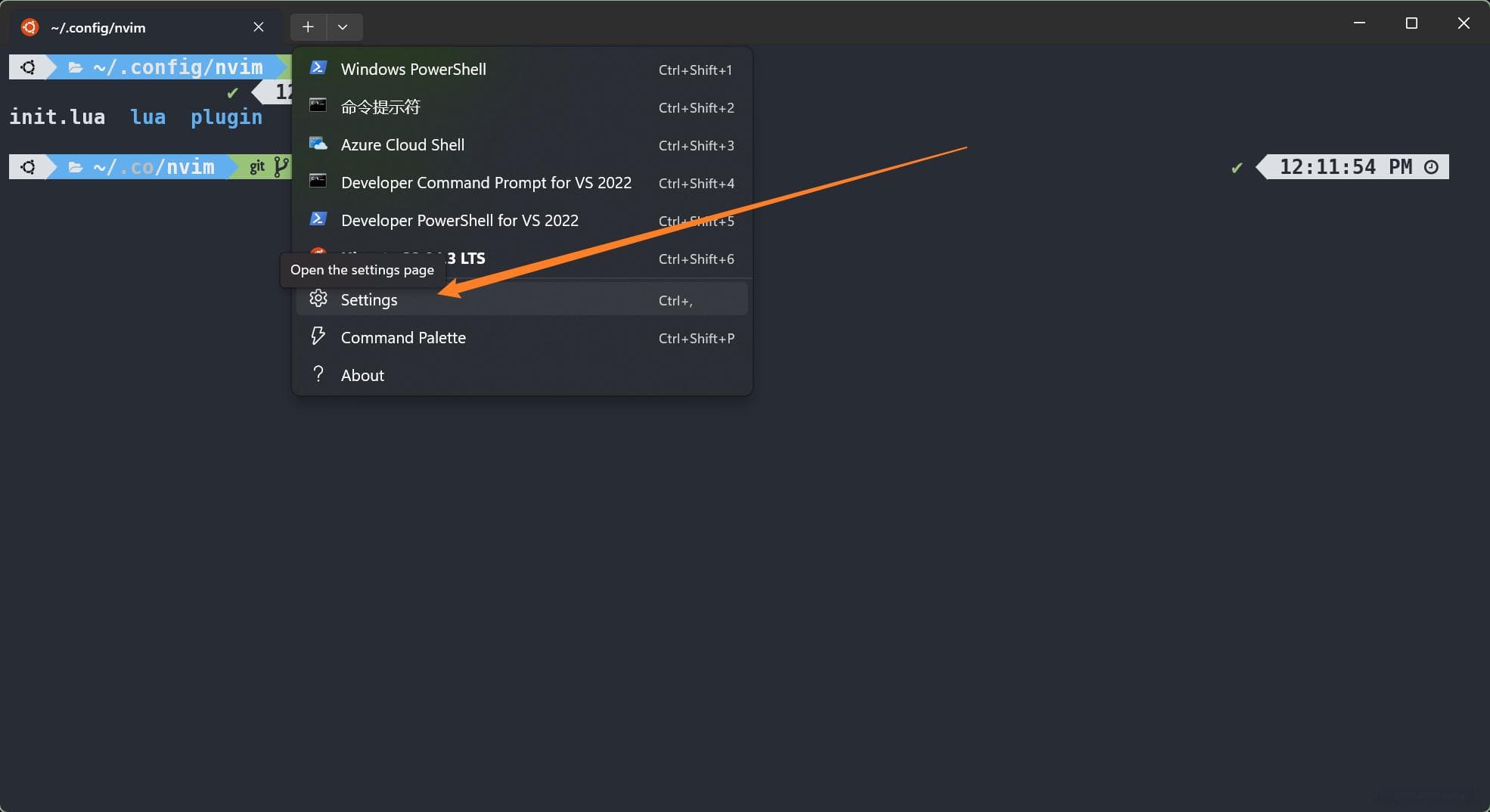Image resolution: width=1490 pixels, height=812 pixels.
Task: Open the About entry
Action: [x=522, y=376]
